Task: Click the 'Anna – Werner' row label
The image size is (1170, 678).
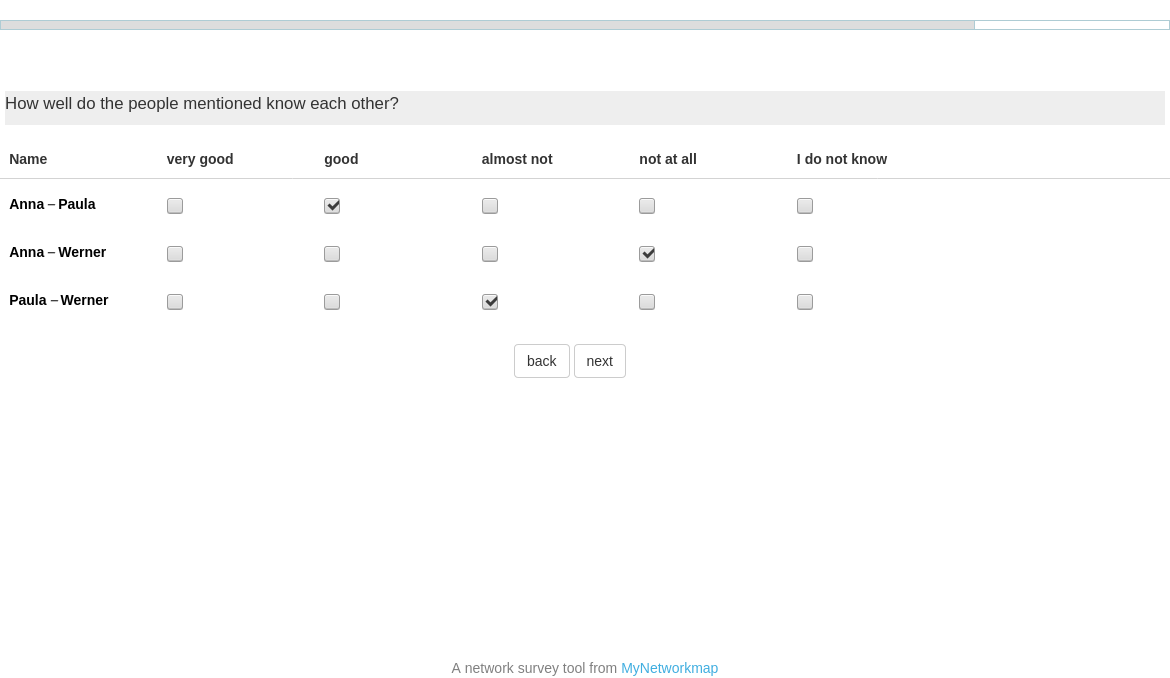Action: tap(57, 252)
